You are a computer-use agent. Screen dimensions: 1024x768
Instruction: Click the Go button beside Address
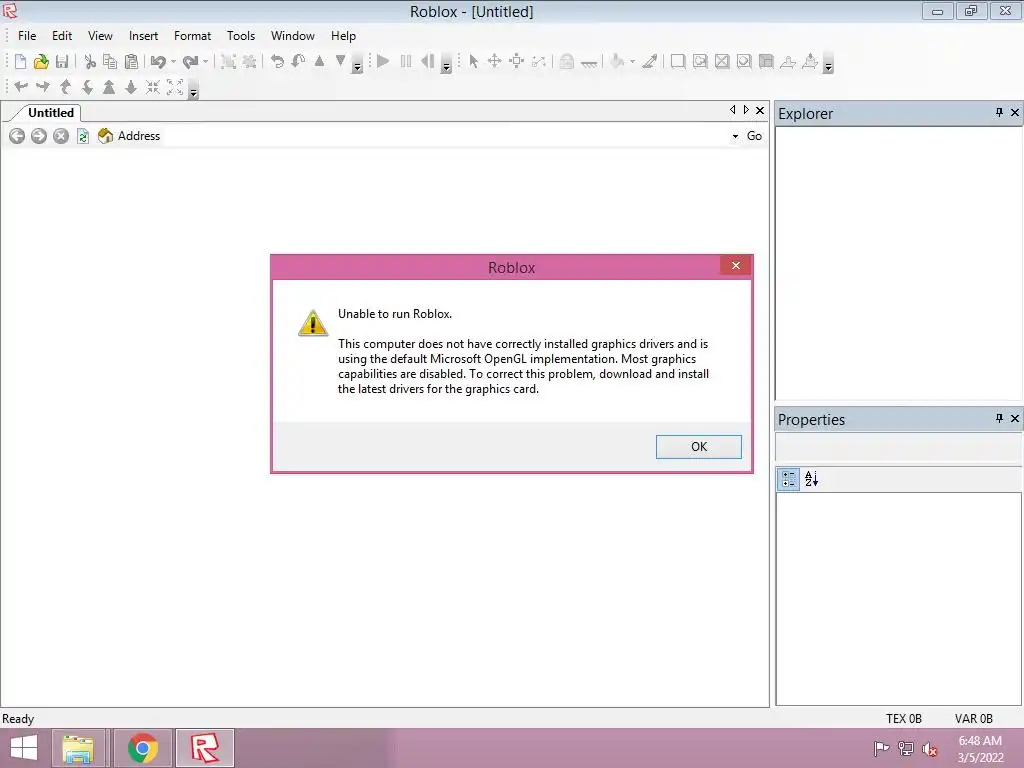pyautogui.click(x=754, y=136)
